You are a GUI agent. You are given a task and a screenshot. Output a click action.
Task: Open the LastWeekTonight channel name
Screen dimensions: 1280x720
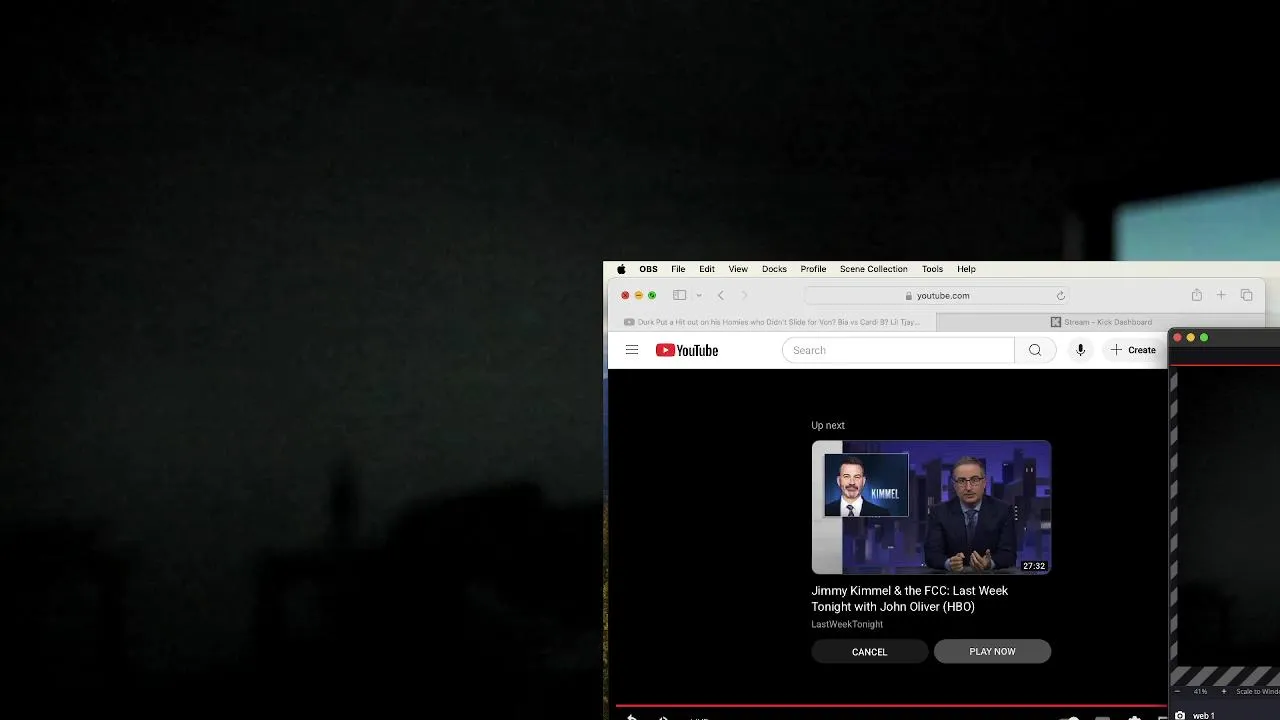(x=847, y=624)
